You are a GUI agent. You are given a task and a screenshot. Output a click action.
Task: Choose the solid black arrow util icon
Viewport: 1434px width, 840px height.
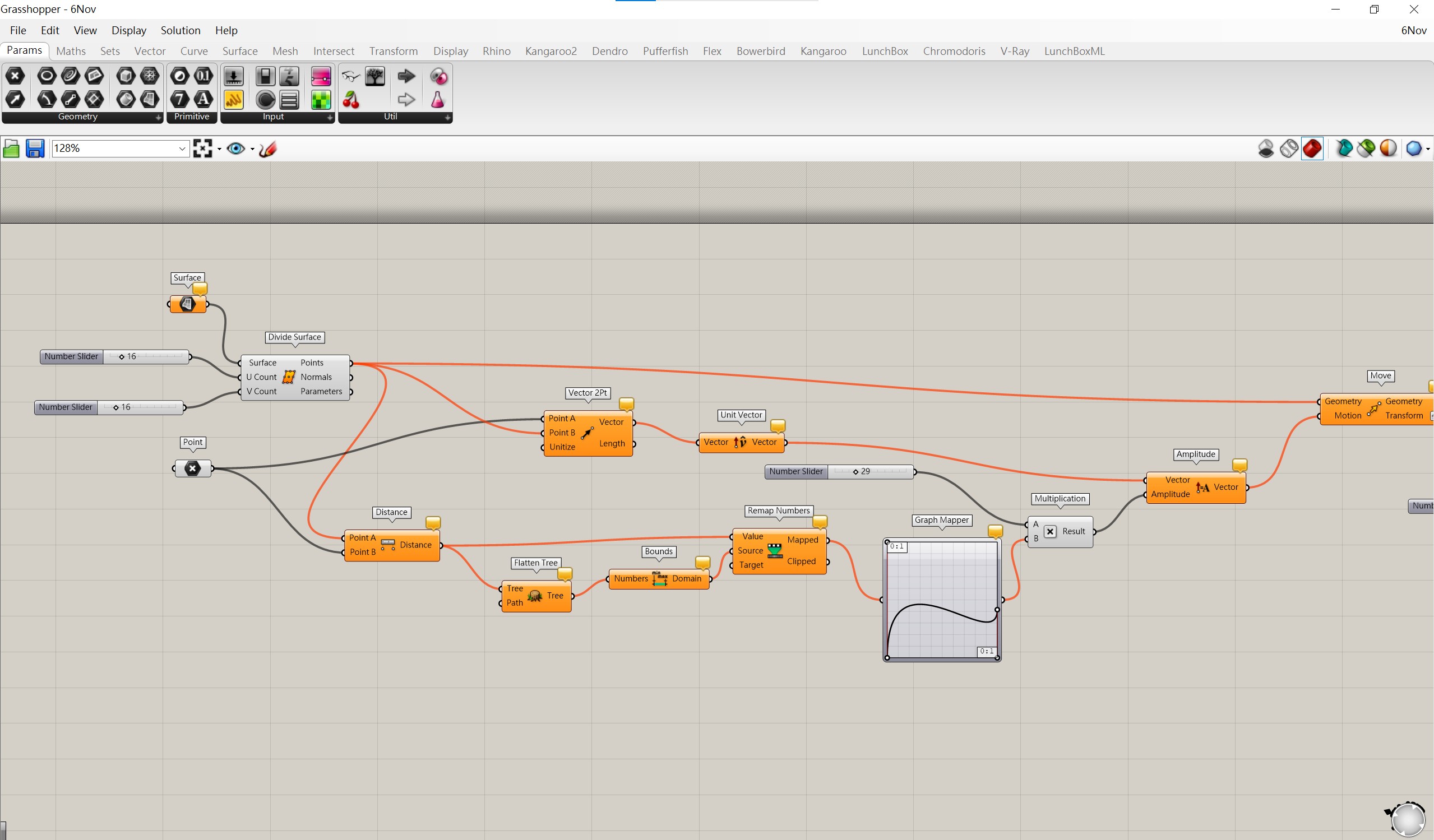pos(406,76)
